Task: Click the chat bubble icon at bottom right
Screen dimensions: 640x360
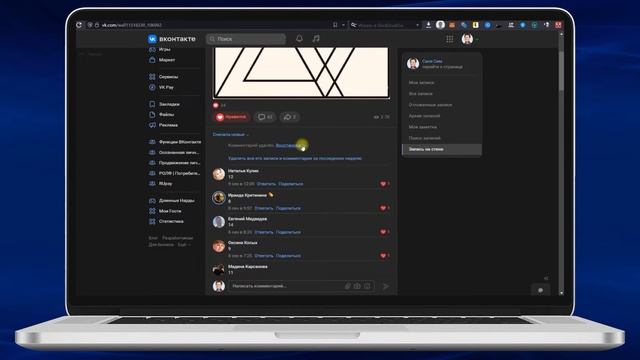Action: [540, 290]
